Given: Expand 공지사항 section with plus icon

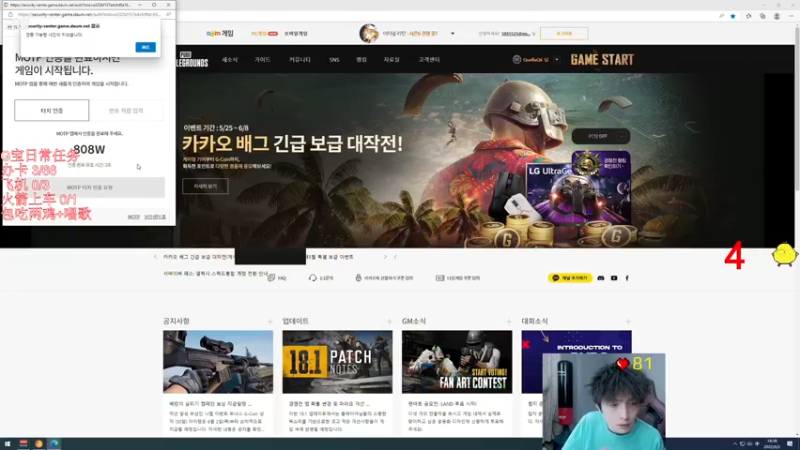Looking at the screenshot, I should pyautogui.click(x=269, y=321).
